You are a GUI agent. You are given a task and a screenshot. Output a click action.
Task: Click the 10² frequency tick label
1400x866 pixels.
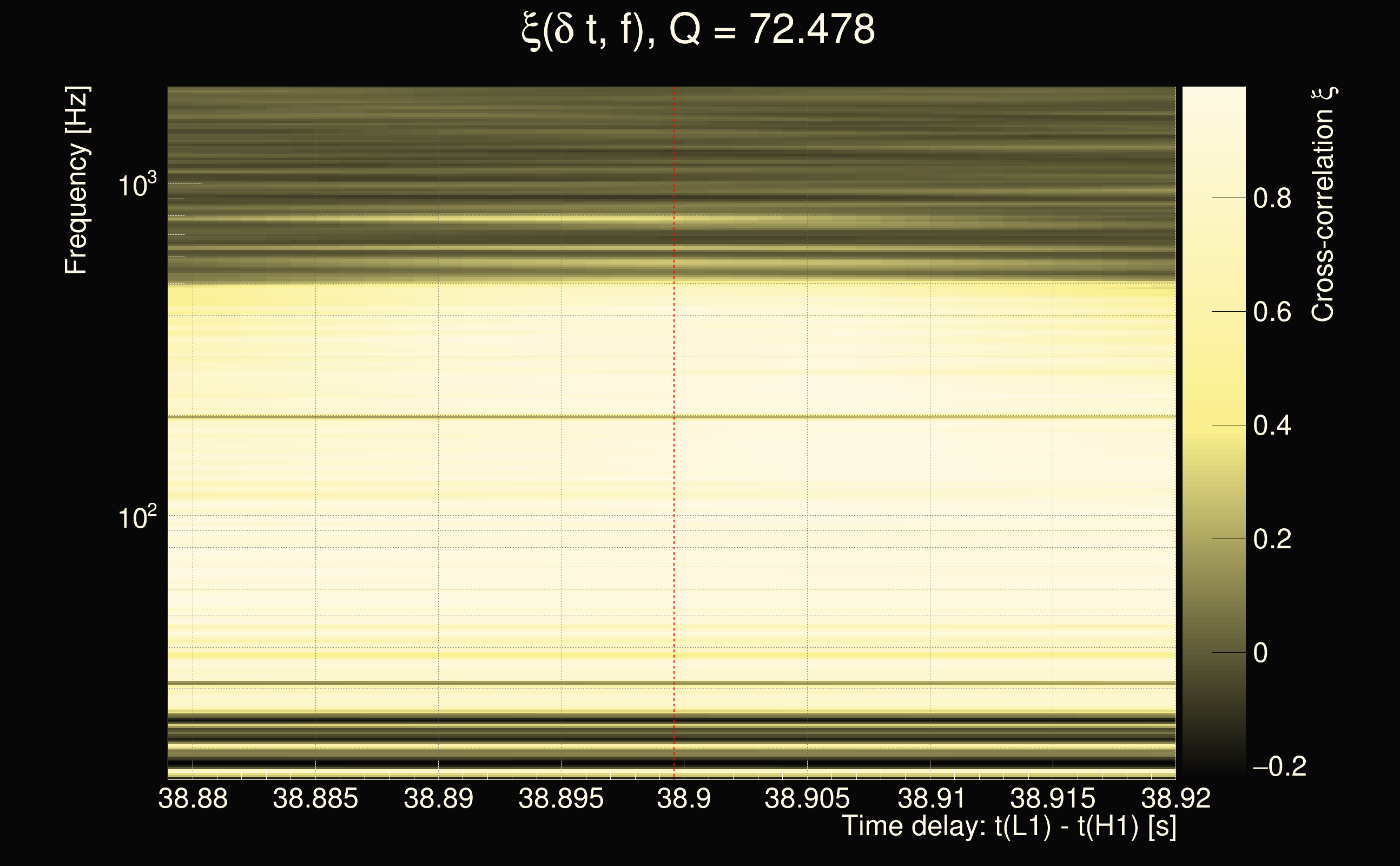[x=137, y=517]
